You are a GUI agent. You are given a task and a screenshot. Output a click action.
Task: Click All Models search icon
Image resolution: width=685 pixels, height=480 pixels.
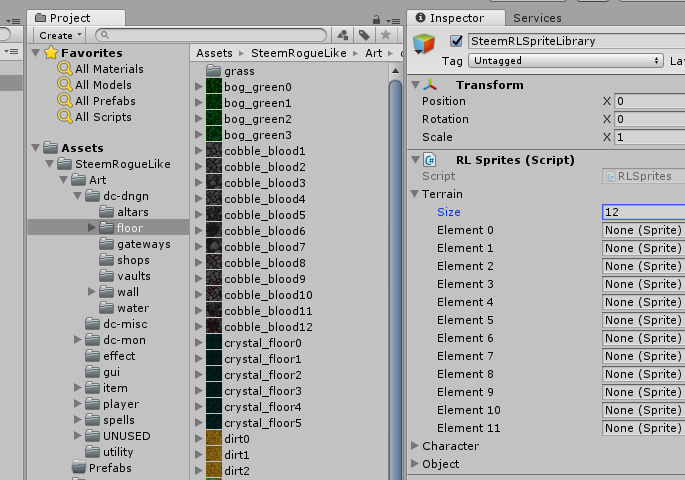tap(65, 84)
